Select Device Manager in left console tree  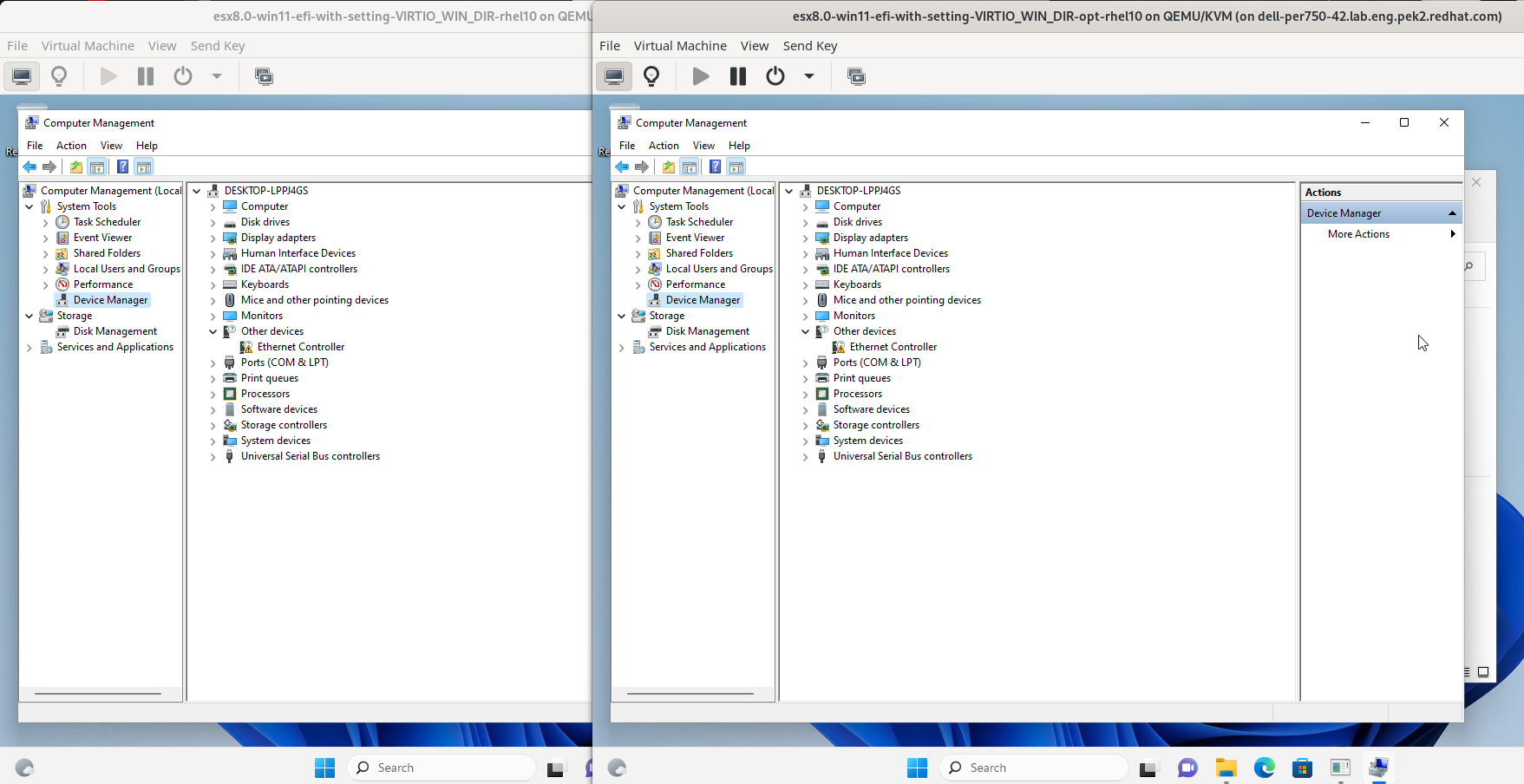tap(111, 300)
